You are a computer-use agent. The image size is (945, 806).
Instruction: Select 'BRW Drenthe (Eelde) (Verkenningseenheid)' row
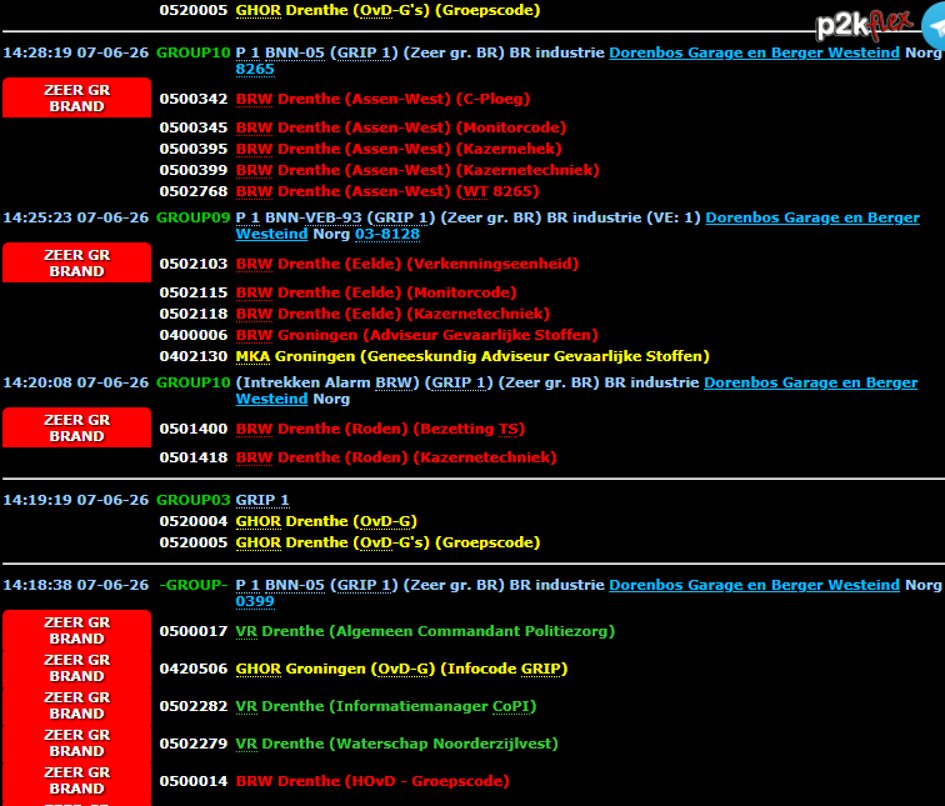tap(407, 264)
